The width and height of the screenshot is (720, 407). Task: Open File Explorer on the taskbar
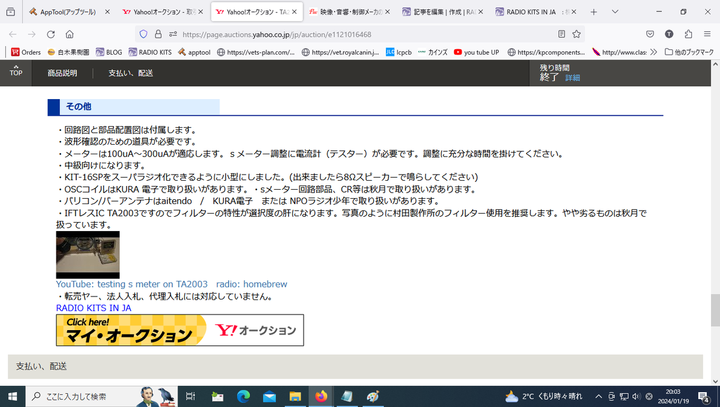pos(295,396)
